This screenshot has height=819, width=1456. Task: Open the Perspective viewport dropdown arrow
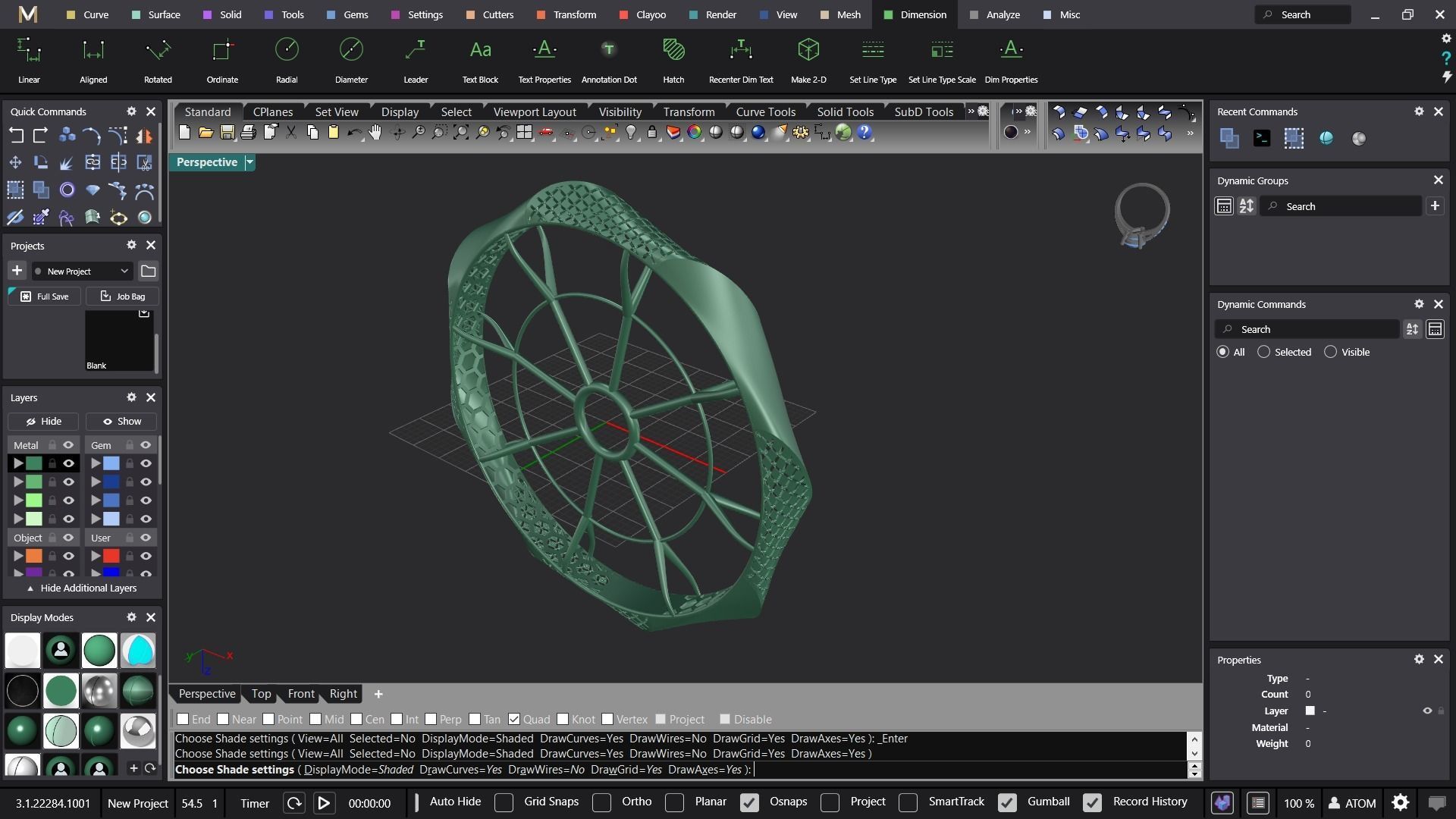[249, 162]
